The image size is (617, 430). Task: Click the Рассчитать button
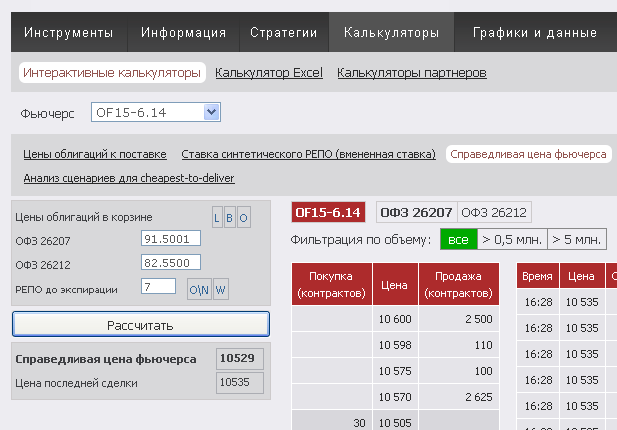coord(141,324)
